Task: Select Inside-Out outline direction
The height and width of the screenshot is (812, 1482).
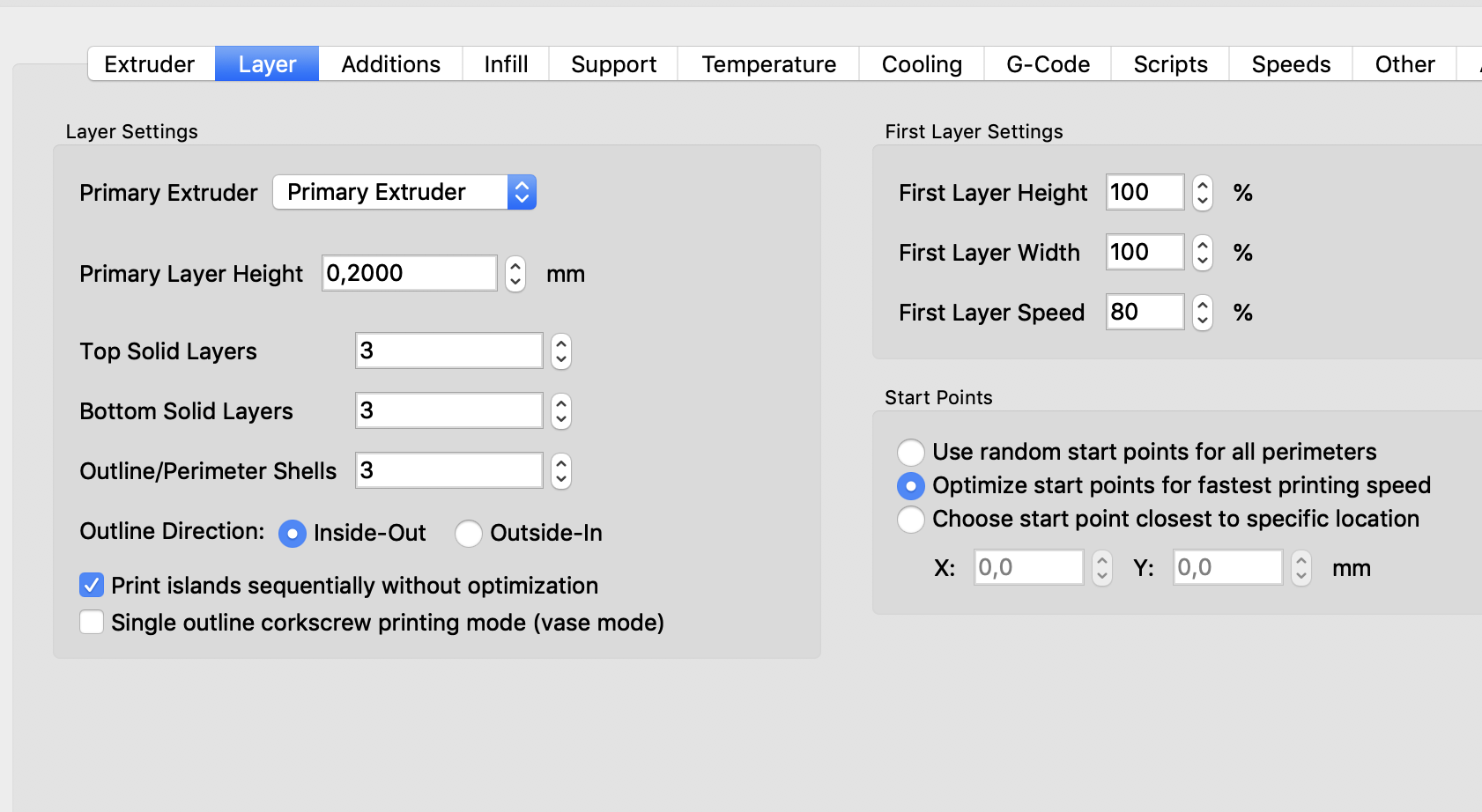Action: [293, 533]
